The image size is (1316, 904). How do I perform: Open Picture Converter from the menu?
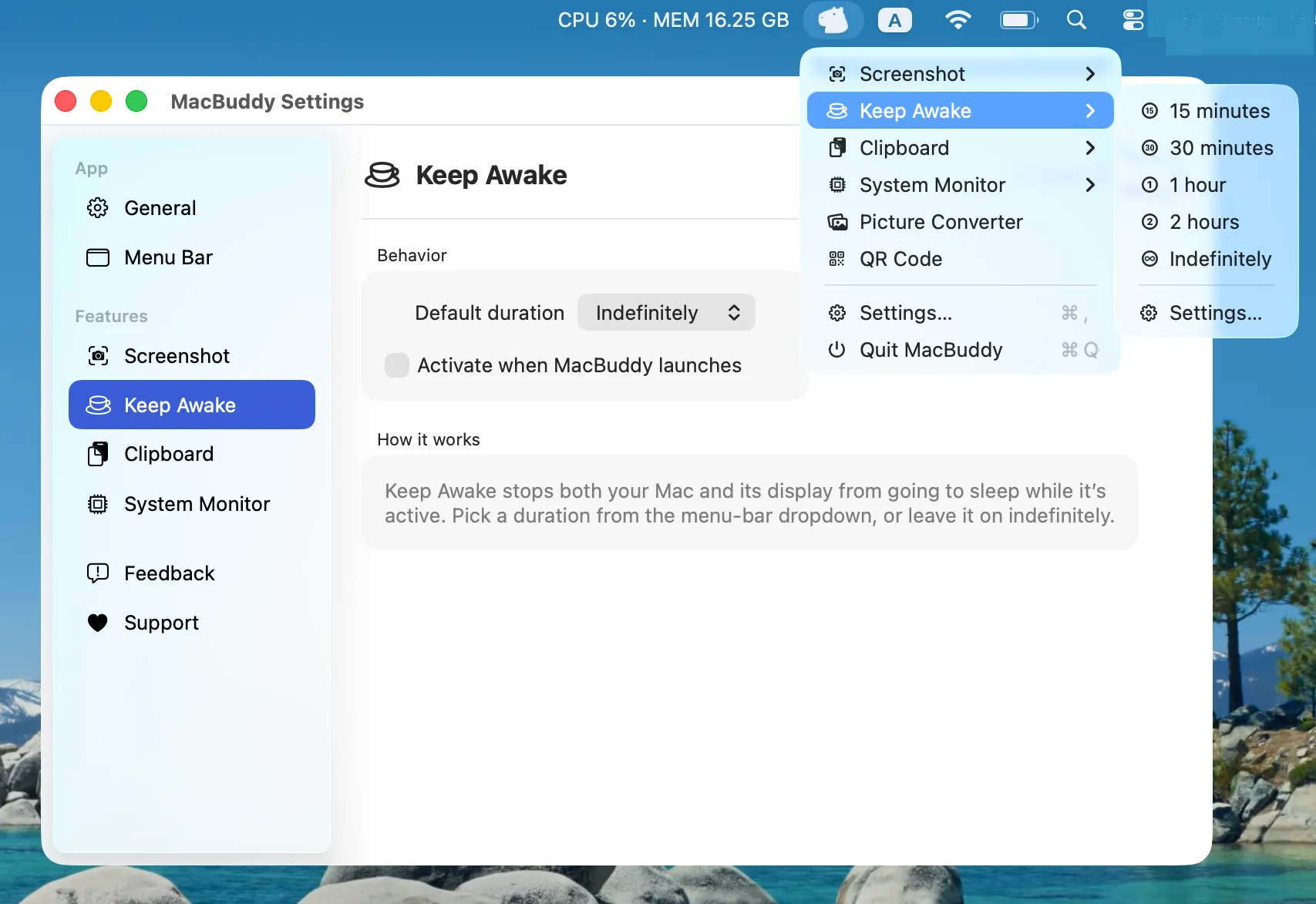click(961, 222)
